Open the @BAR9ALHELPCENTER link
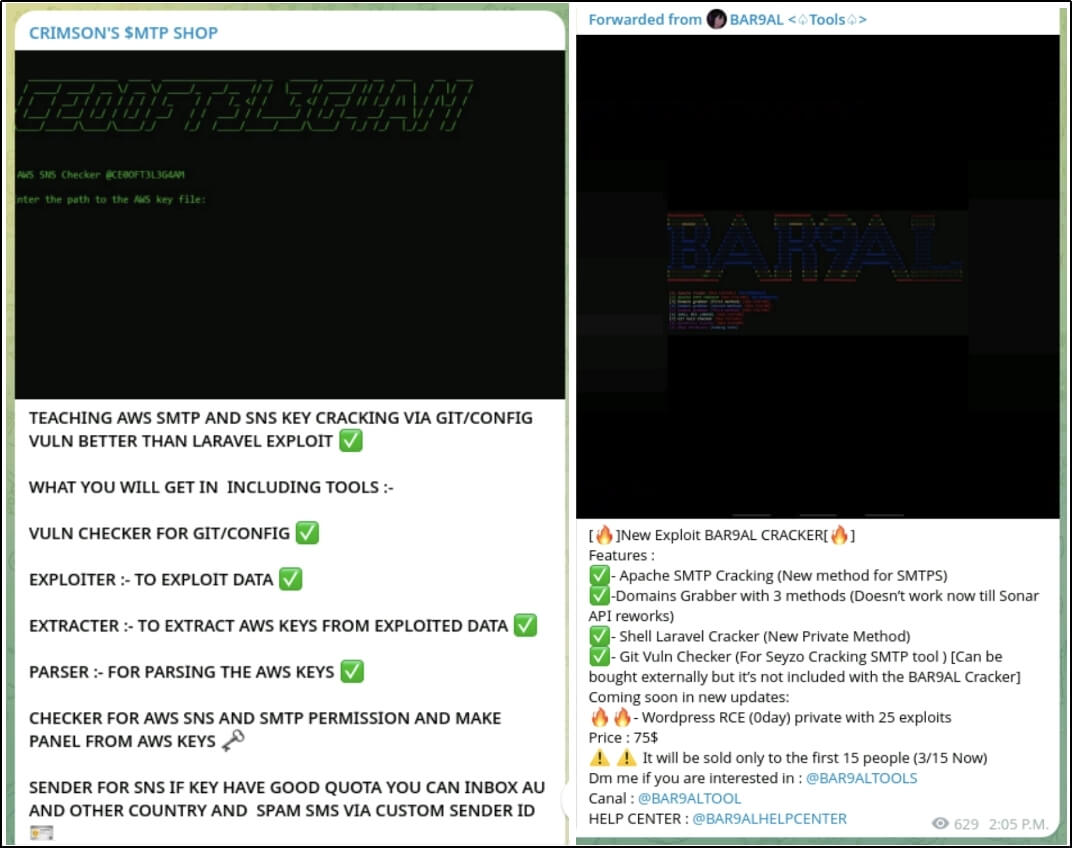 [769, 819]
